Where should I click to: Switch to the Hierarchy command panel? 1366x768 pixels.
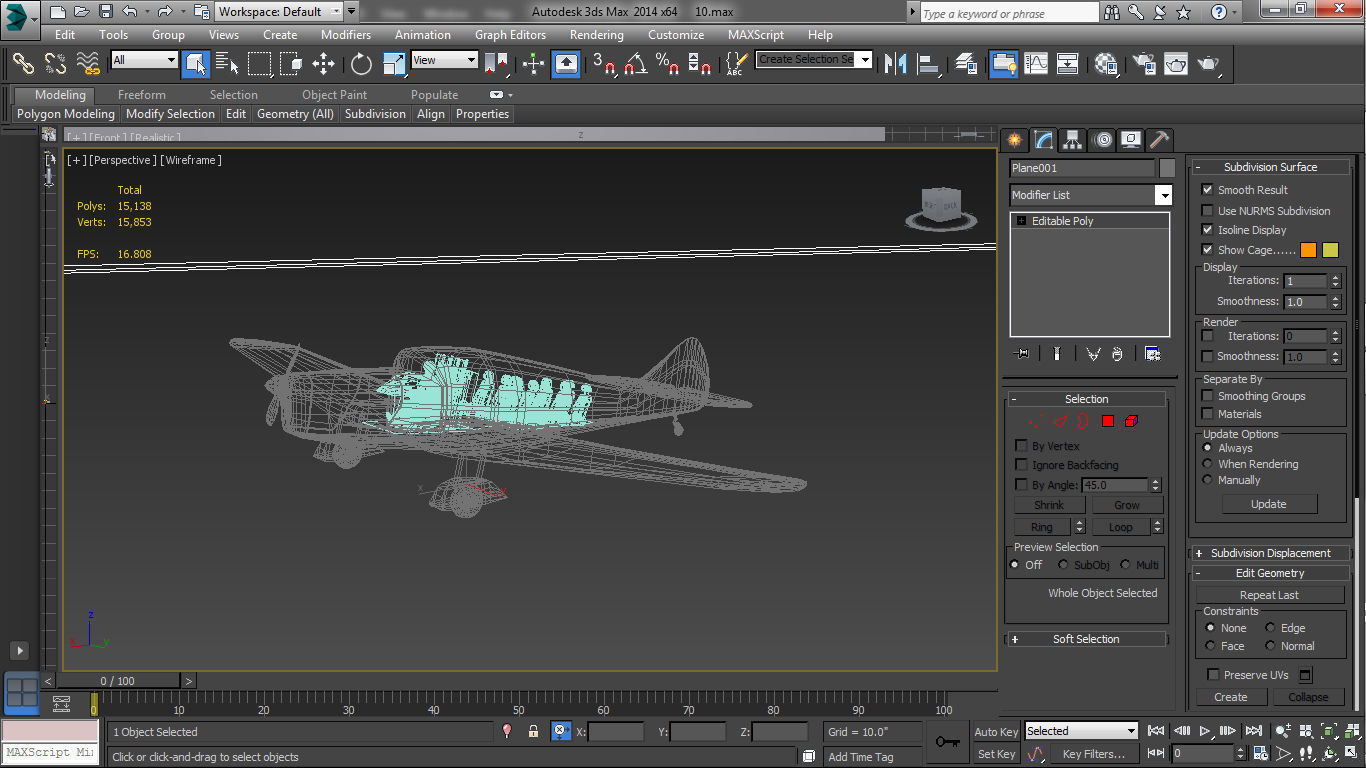tap(1072, 140)
